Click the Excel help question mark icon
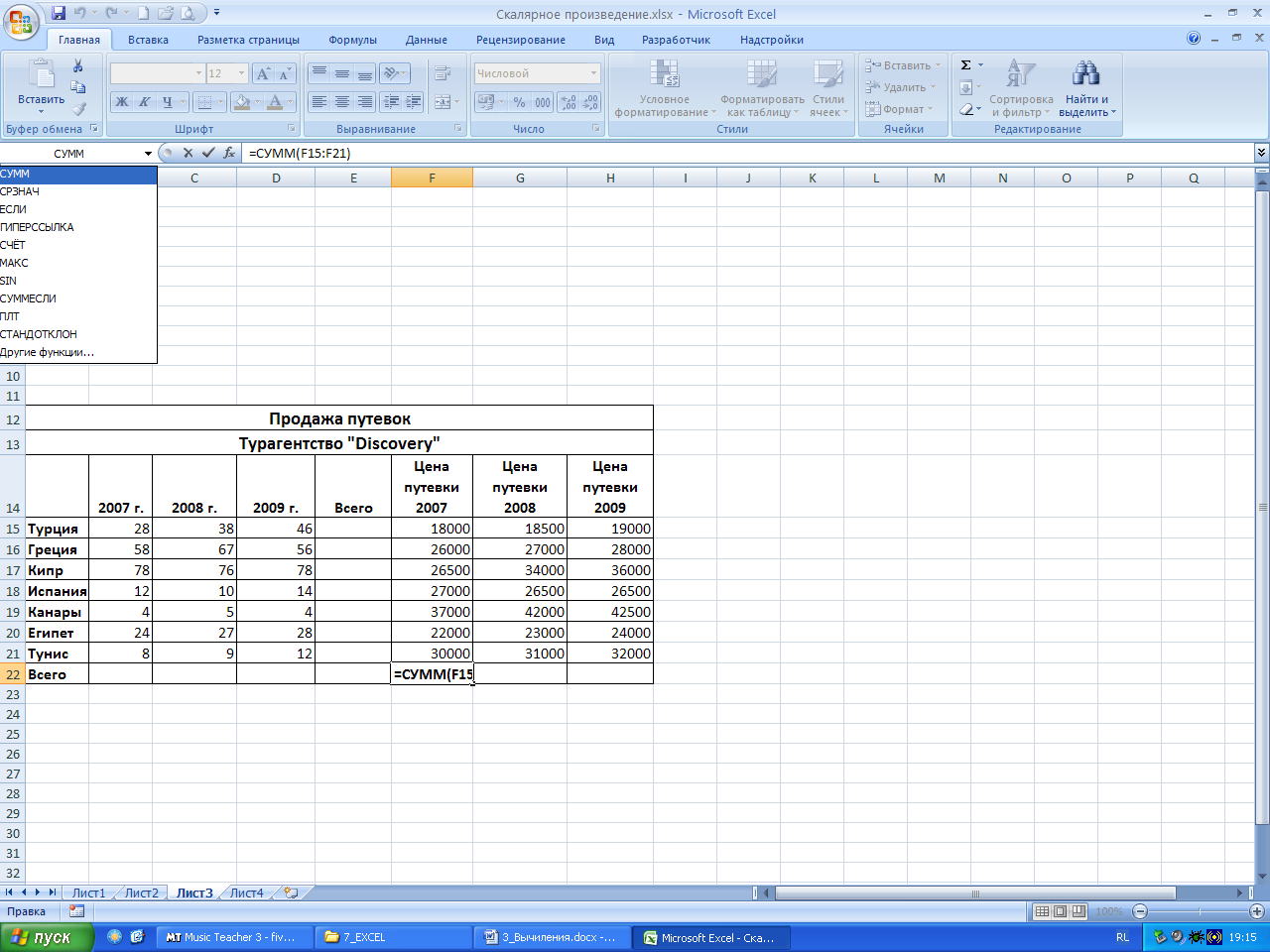The image size is (1270, 952). 1194,39
